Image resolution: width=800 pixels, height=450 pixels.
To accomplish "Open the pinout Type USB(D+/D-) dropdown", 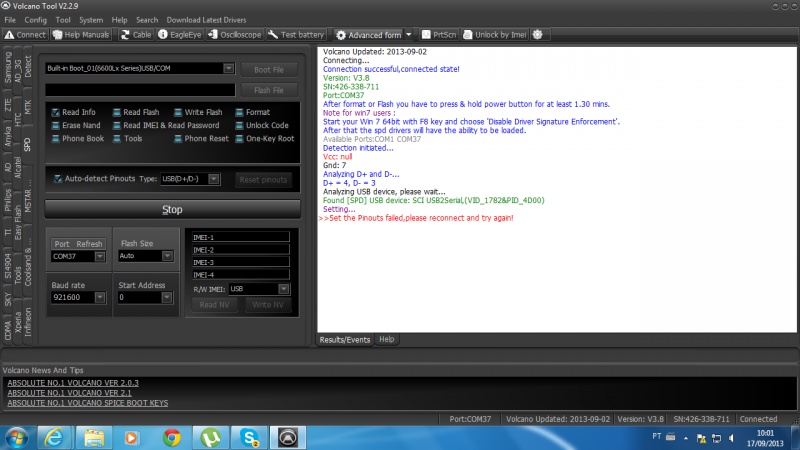I will (x=214, y=179).
